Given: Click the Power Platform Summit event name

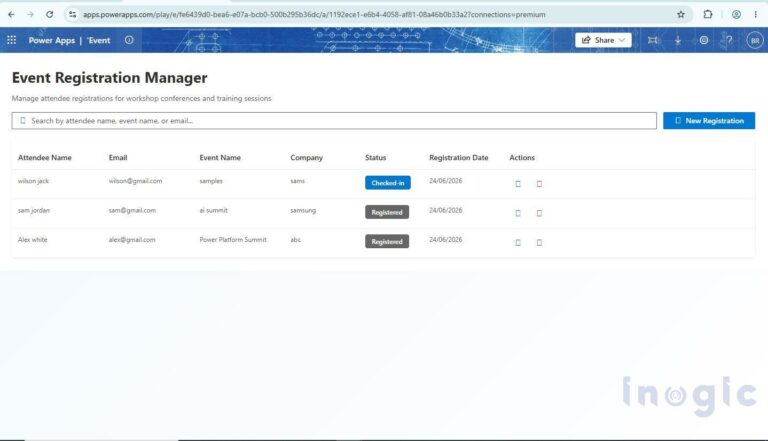Looking at the screenshot, I should (233, 240).
